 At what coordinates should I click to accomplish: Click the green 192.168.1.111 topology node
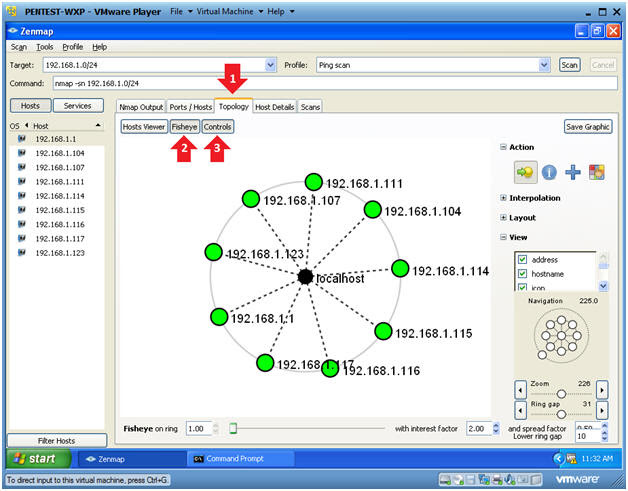[x=313, y=182]
